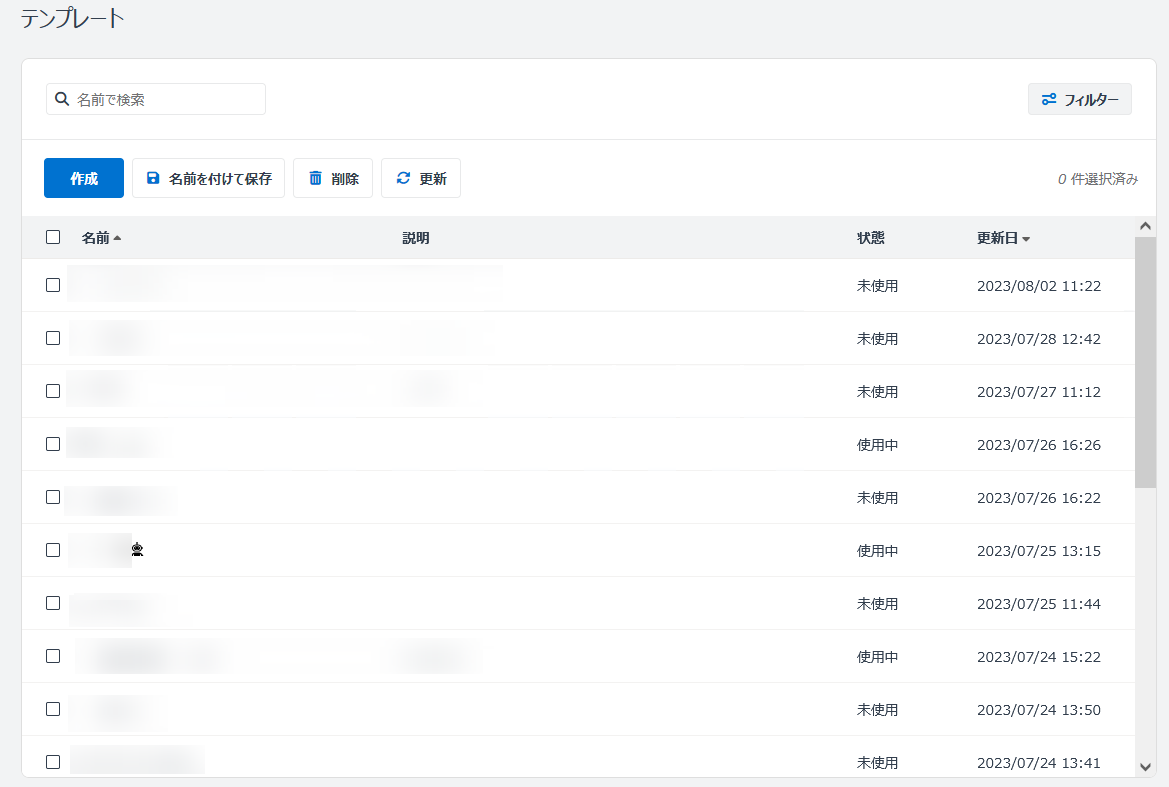Click the small badge icon beside the template name
The height and width of the screenshot is (787, 1169).
tap(137, 549)
